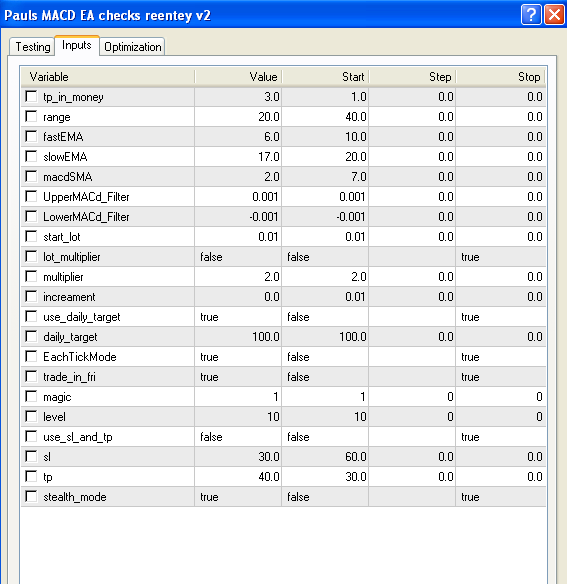The image size is (568, 584).
Task: Select the Inputs tab
Action: [77, 45]
